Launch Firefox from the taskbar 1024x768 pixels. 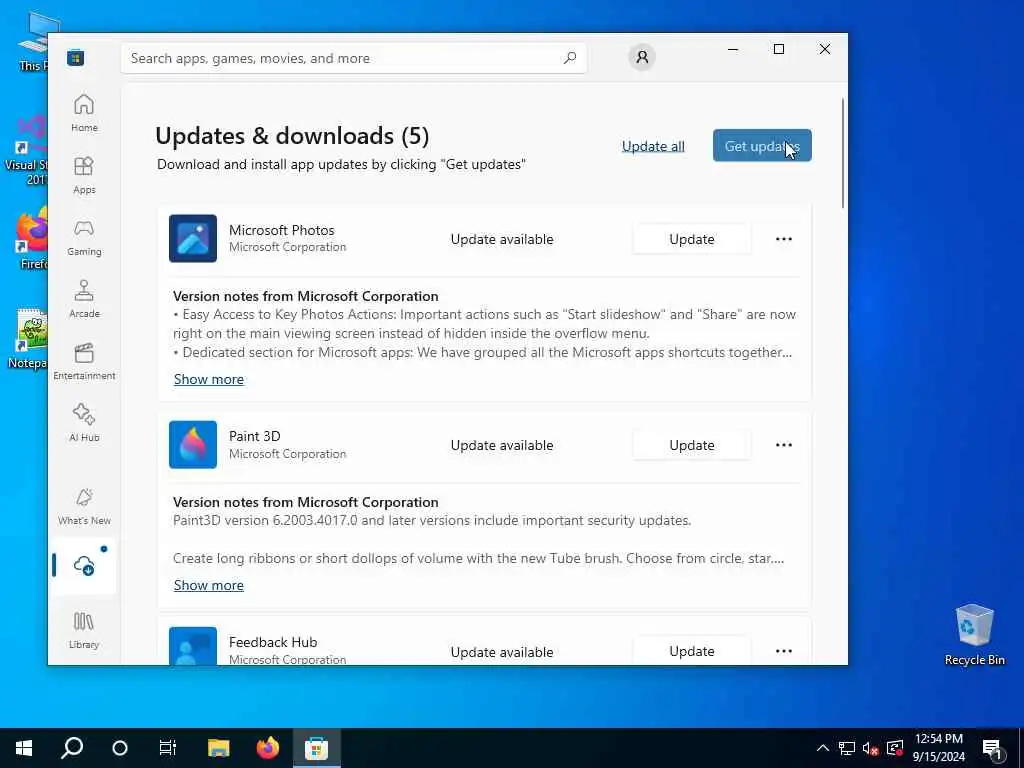click(x=268, y=748)
